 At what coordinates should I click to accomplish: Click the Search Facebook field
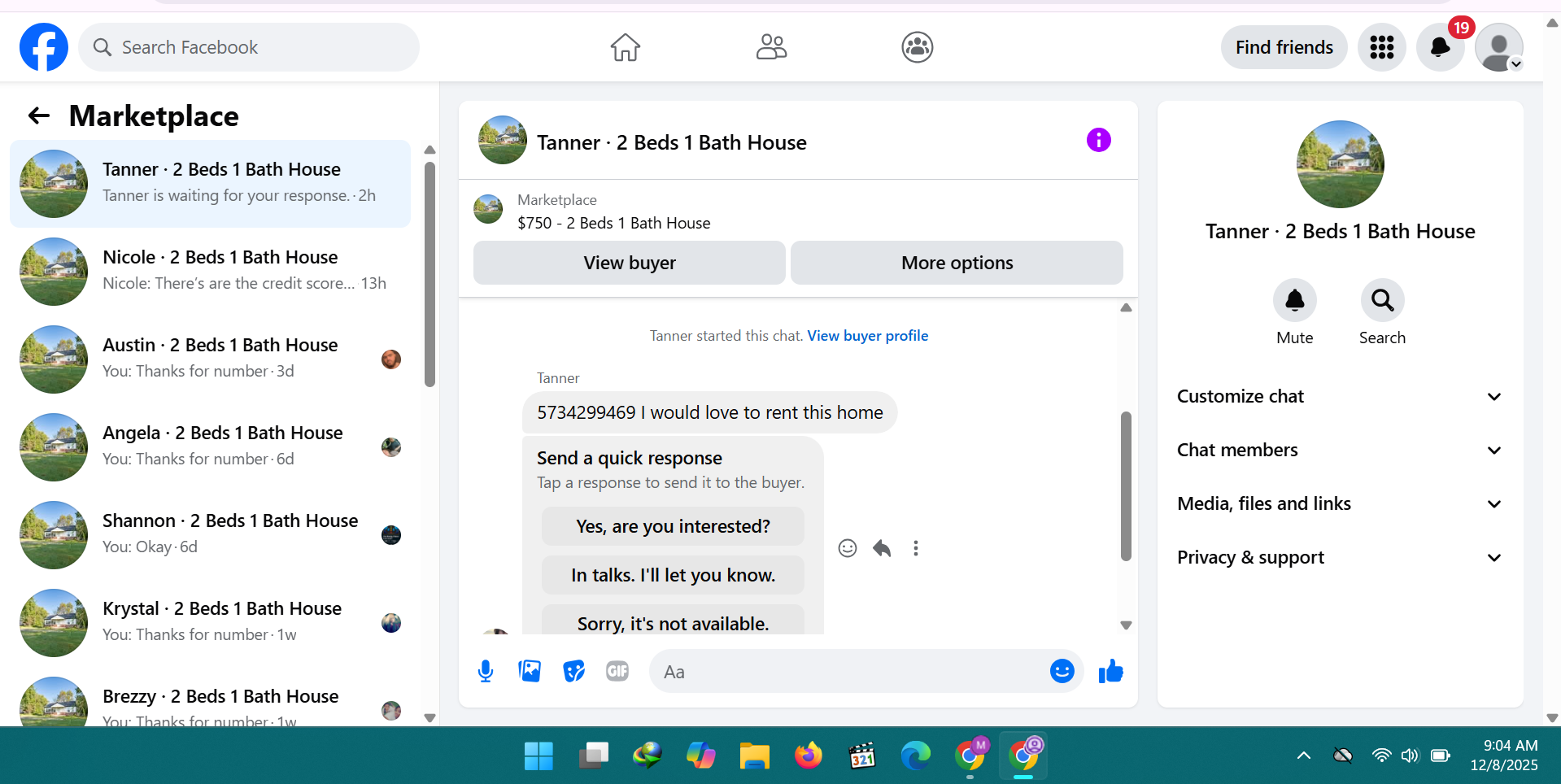[249, 47]
